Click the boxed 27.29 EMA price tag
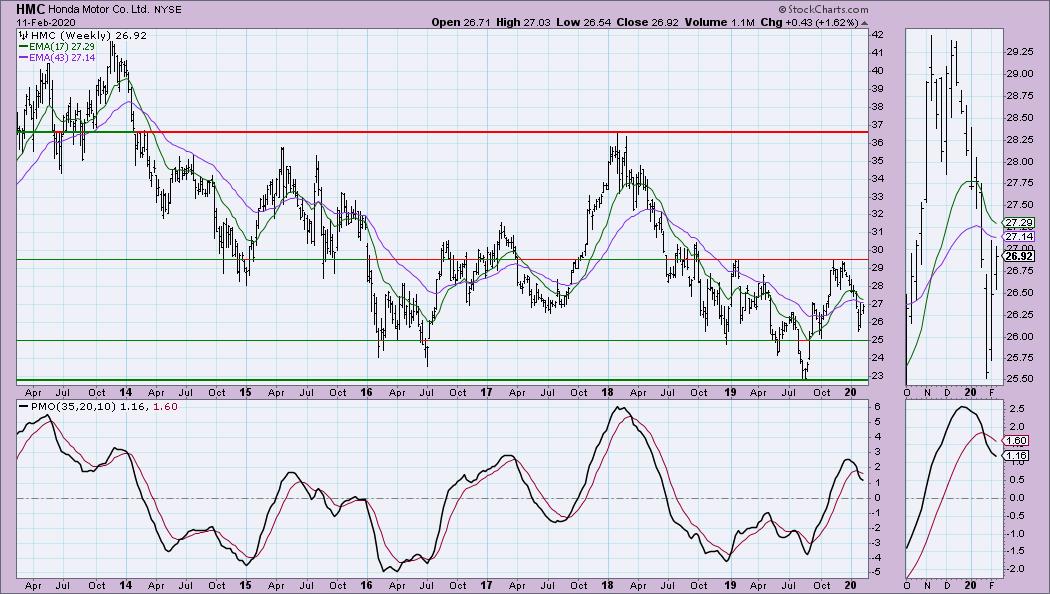 pyautogui.click(x=1019, y=222)
